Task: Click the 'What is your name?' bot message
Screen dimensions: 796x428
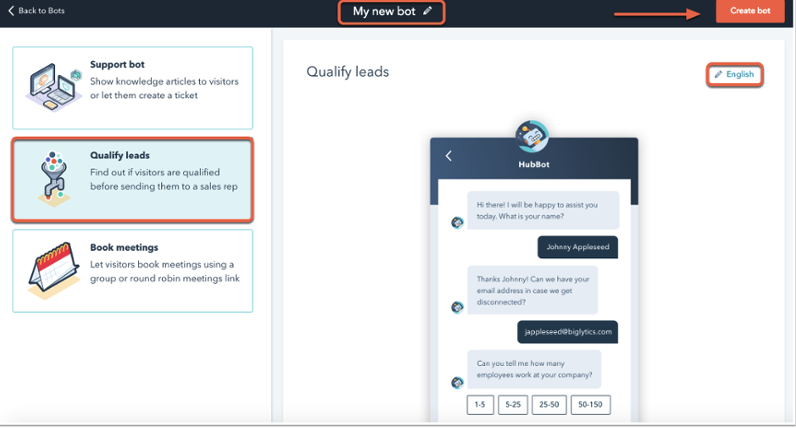Action: tap(543, 210)
